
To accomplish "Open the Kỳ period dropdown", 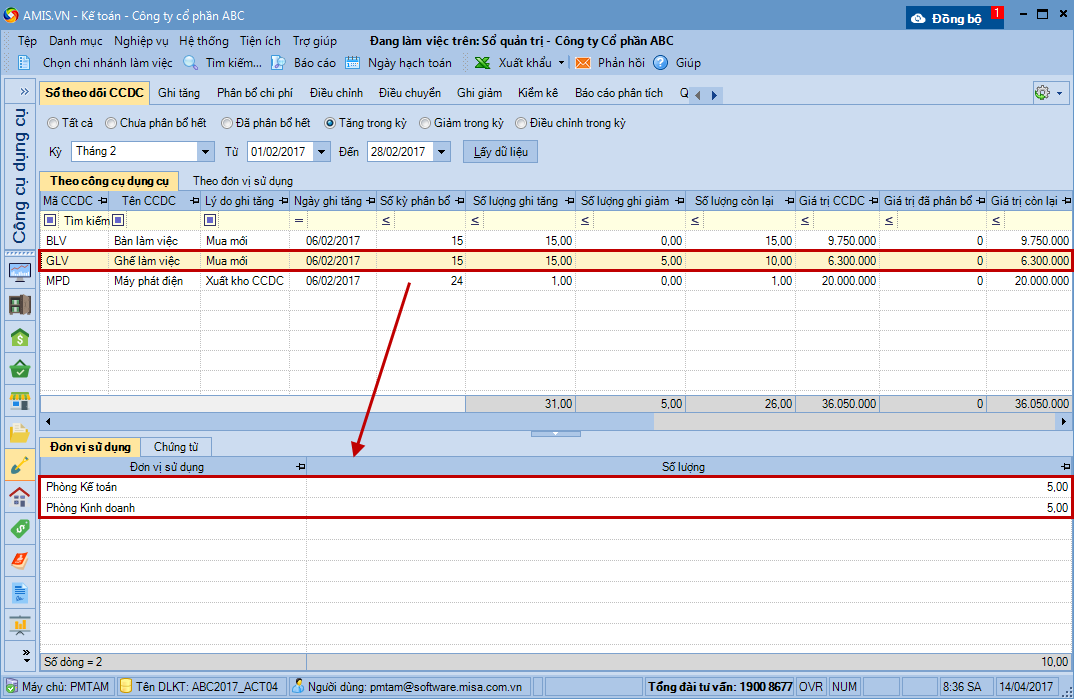I will pos(206,152).
